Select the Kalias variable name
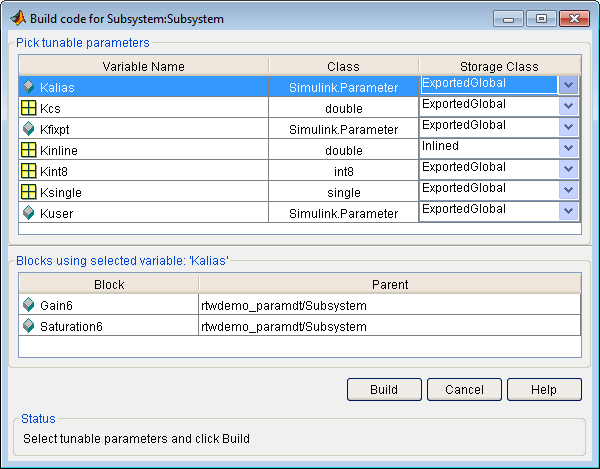This screenshot has width=600, height=469. tap(57, 88)
